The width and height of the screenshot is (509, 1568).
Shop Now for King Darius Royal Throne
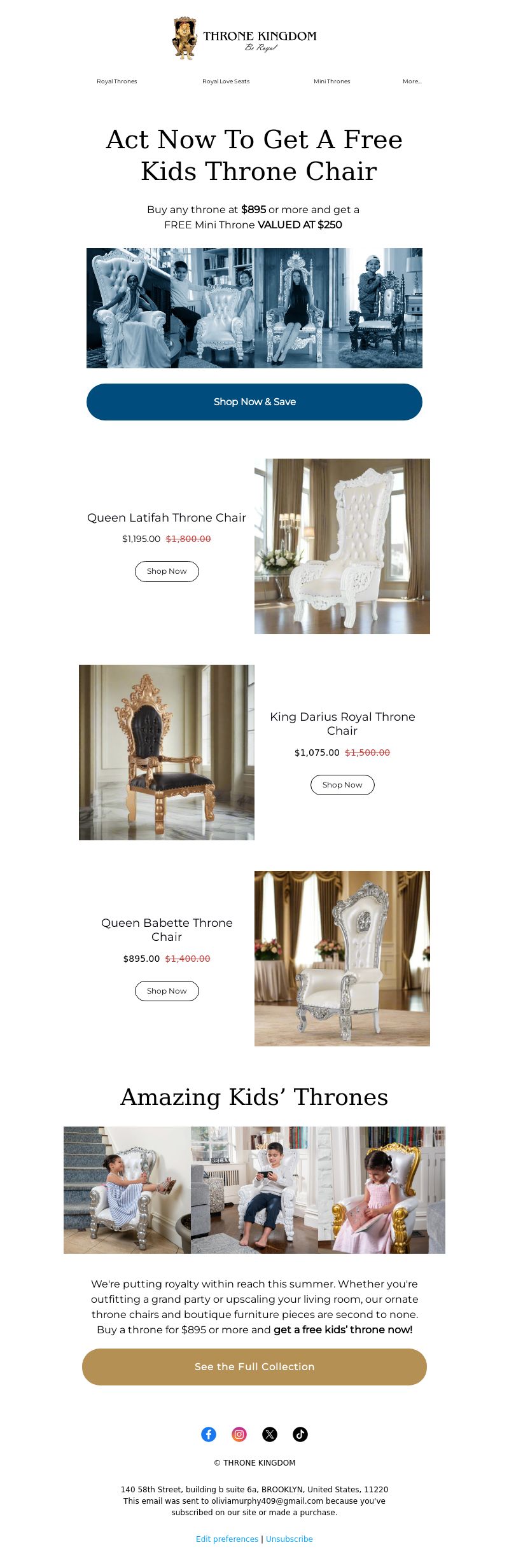click(x=342, y=785)
